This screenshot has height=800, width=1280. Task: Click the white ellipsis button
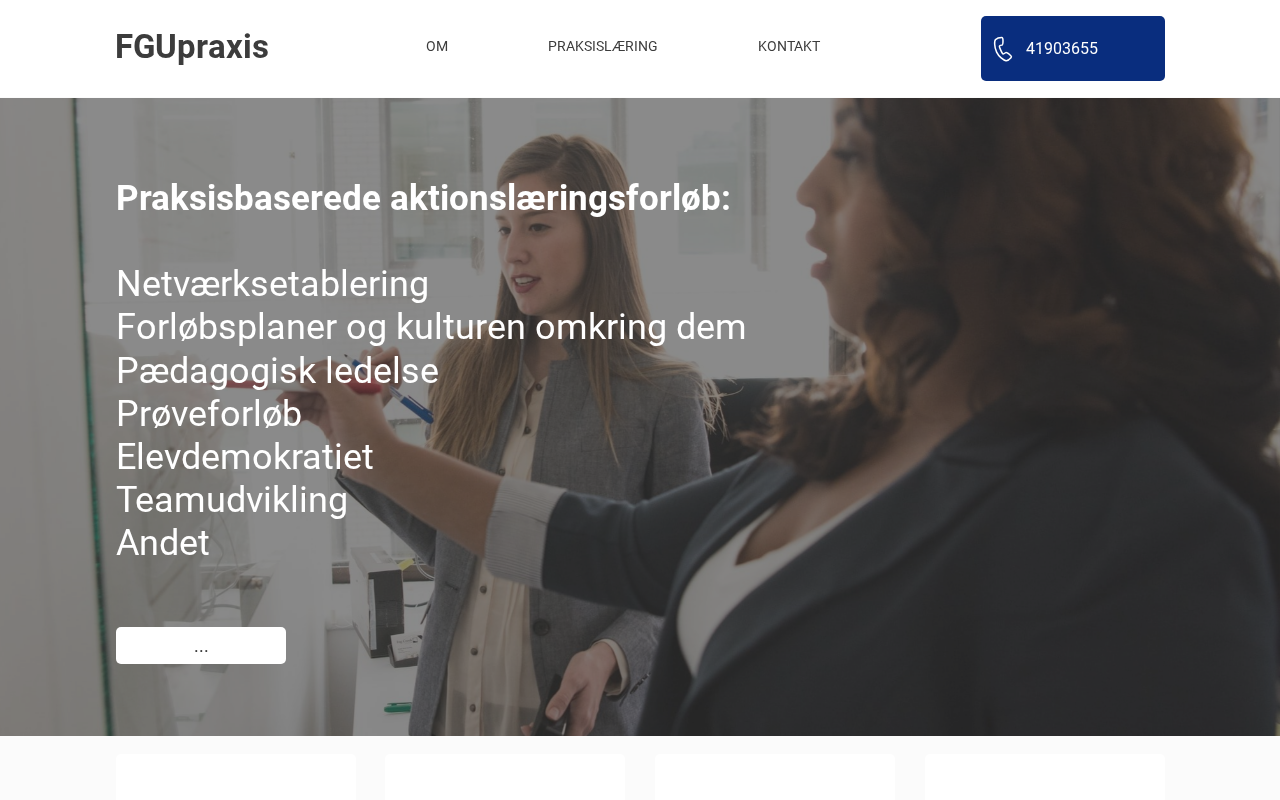[x=201, y=645]
